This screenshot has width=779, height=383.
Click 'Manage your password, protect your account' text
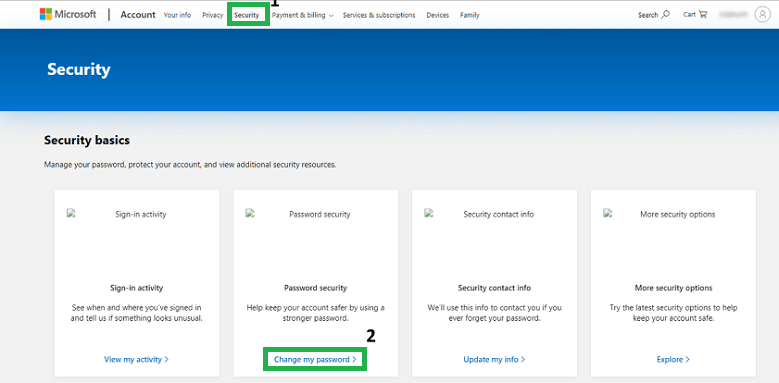tap(190, 164)
